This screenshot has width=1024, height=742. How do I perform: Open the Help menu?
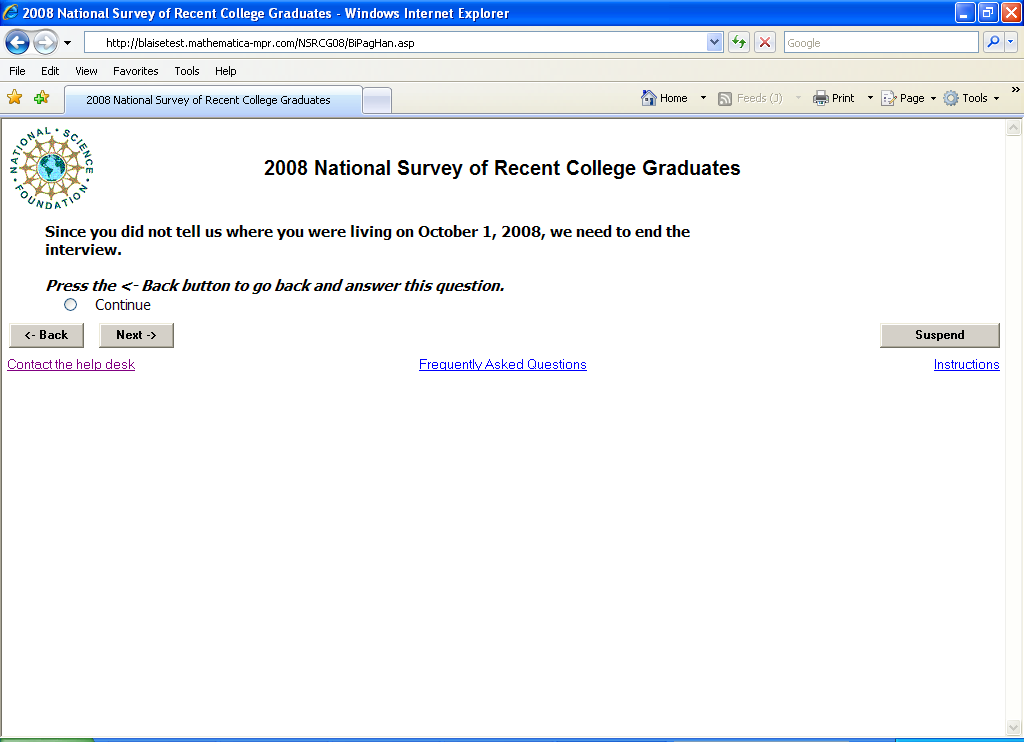tap(225, 71)
